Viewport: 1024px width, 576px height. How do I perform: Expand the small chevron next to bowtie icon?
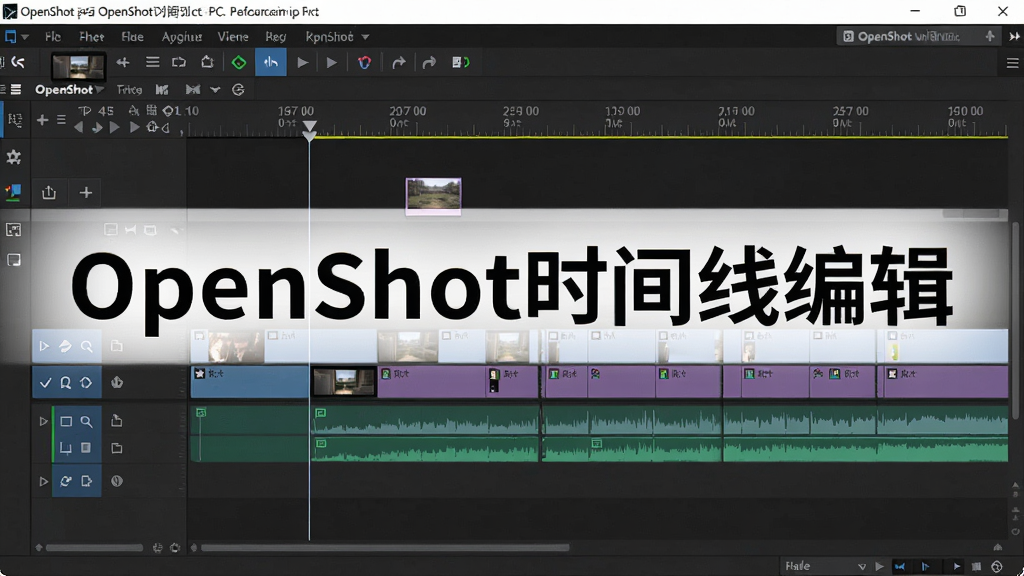(x=215, y=89)
